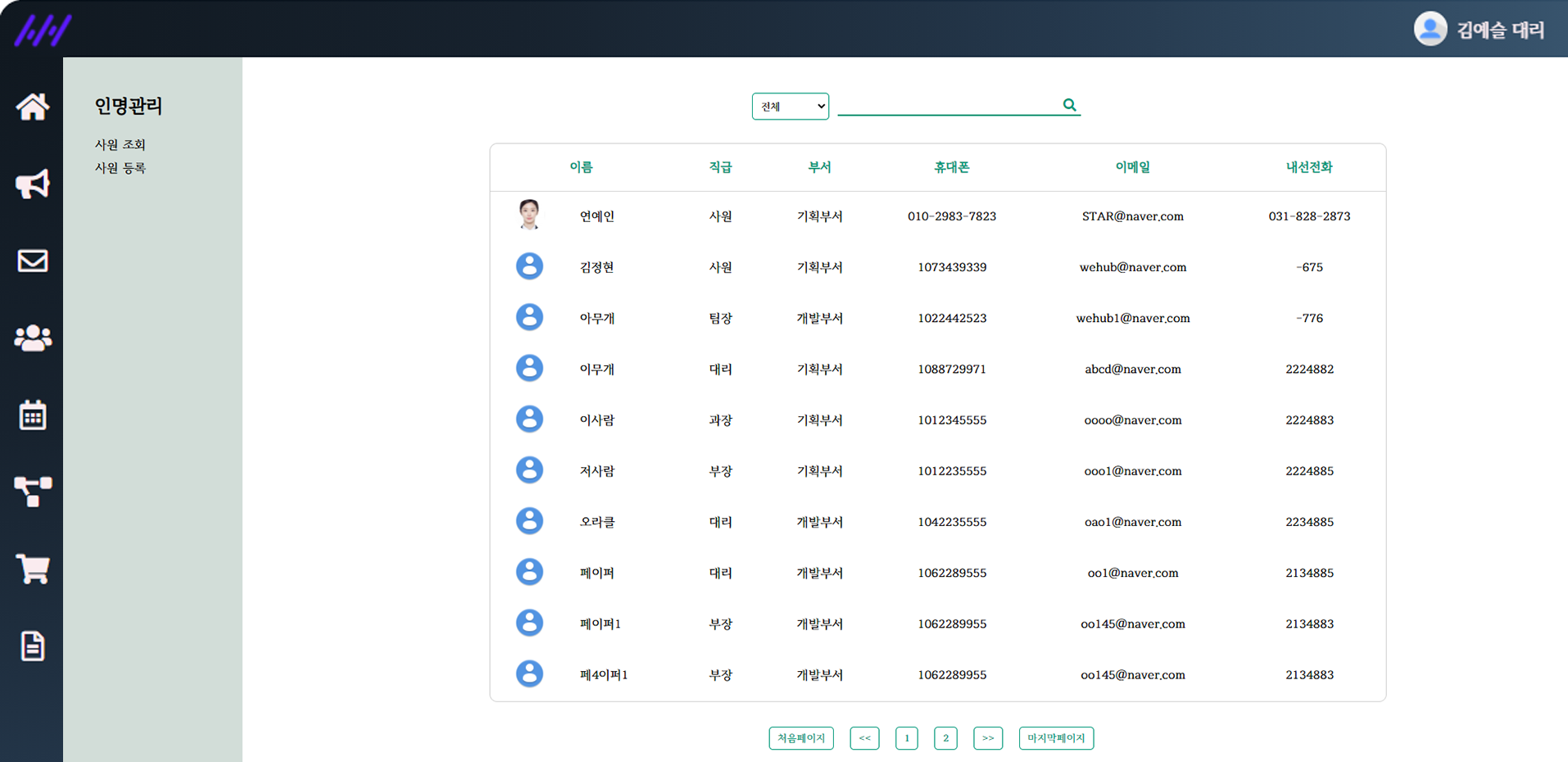
Task: Open the people group icon
Action: coord(33,338)
